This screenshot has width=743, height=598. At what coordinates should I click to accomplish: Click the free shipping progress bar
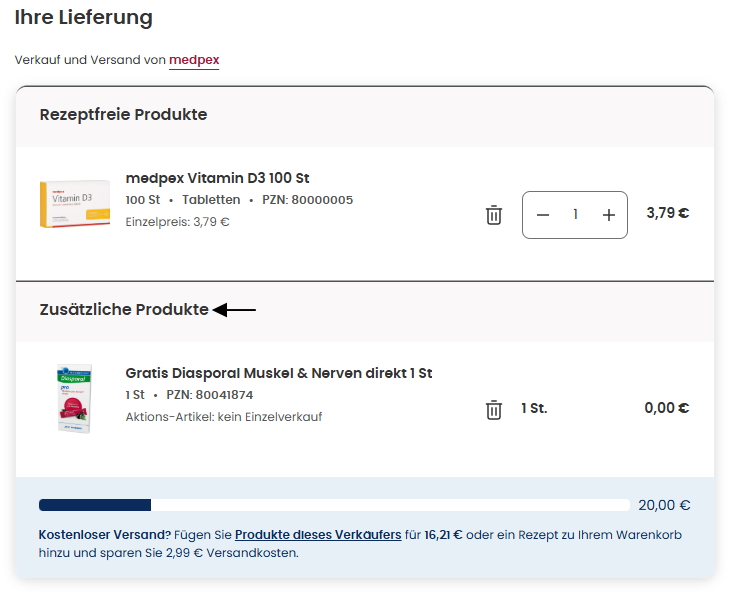coord(334,505)
